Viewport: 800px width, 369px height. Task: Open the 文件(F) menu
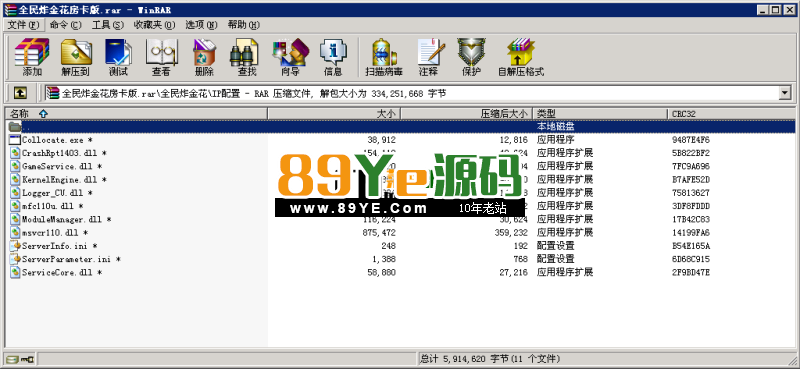point(23,24)
